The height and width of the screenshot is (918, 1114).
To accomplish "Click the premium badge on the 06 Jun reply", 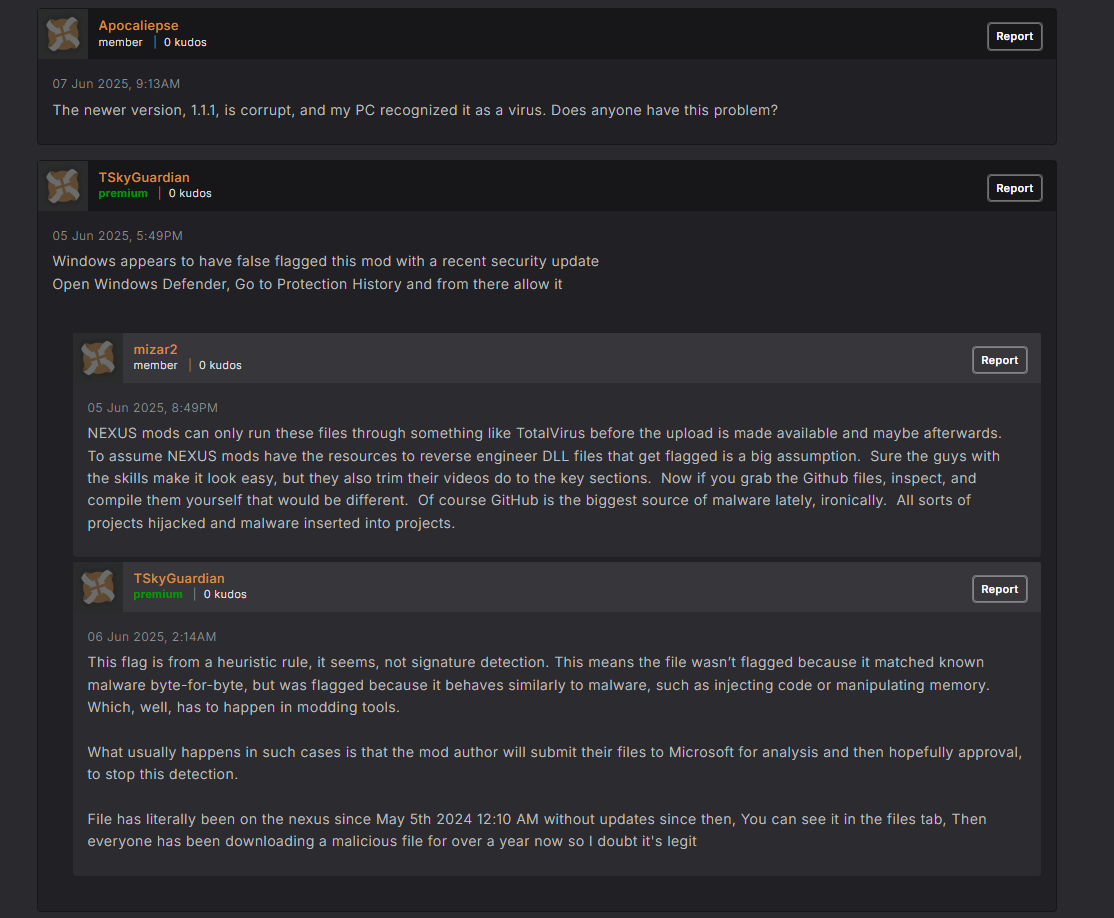I will click(x=158, y=595).
